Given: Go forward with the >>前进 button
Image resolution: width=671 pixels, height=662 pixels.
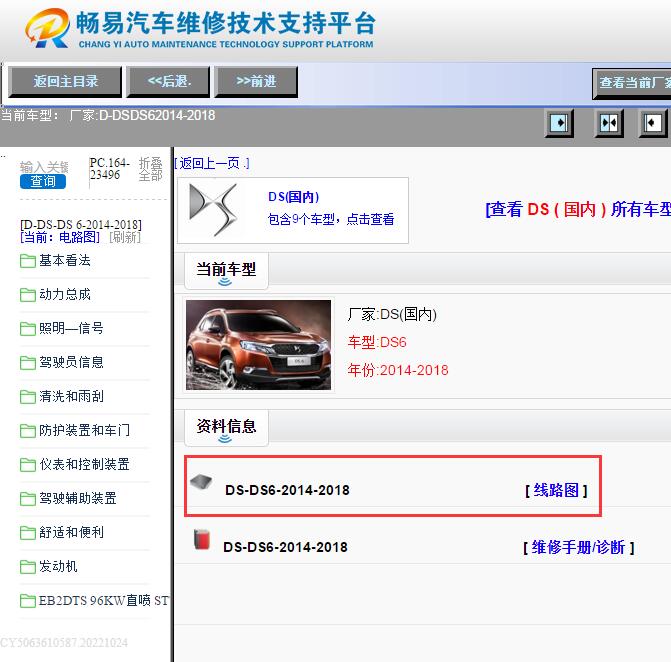Looking at the screenshot, I should tap(256, 81).
